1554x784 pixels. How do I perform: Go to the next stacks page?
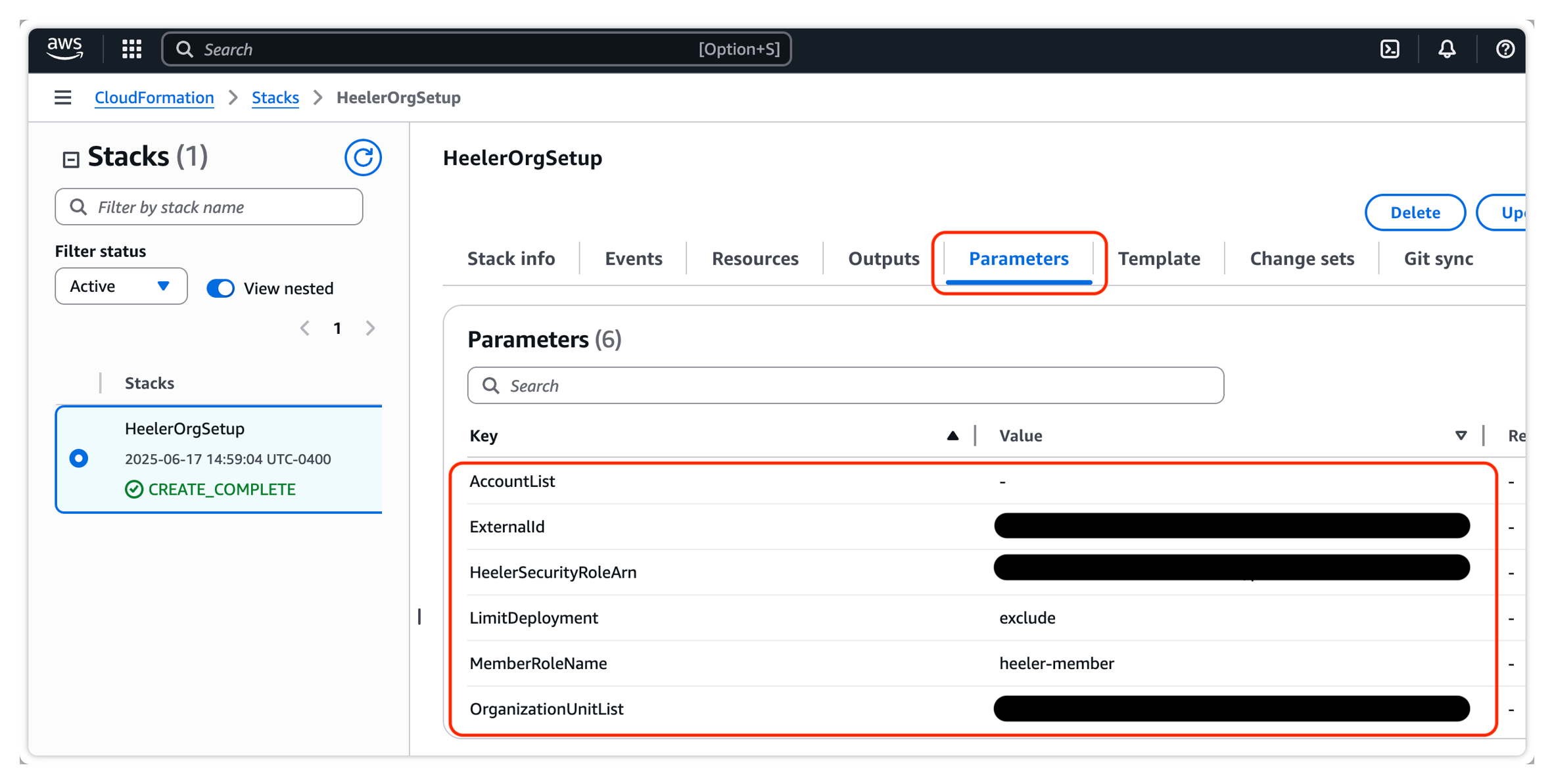370,328
